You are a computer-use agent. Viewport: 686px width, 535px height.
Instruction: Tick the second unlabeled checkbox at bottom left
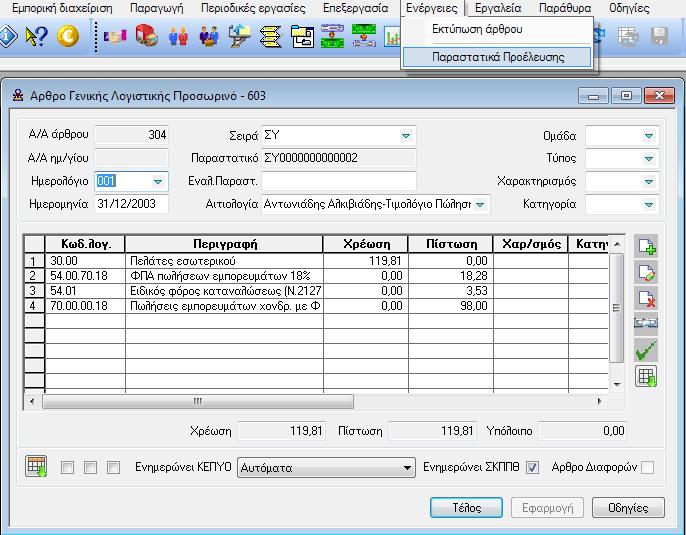[x=90, y=468]
